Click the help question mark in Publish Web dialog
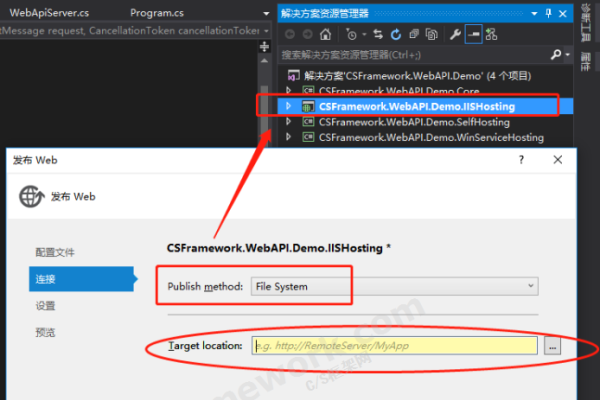The height and width of the screenshot is (400, 600). point(521,160)
